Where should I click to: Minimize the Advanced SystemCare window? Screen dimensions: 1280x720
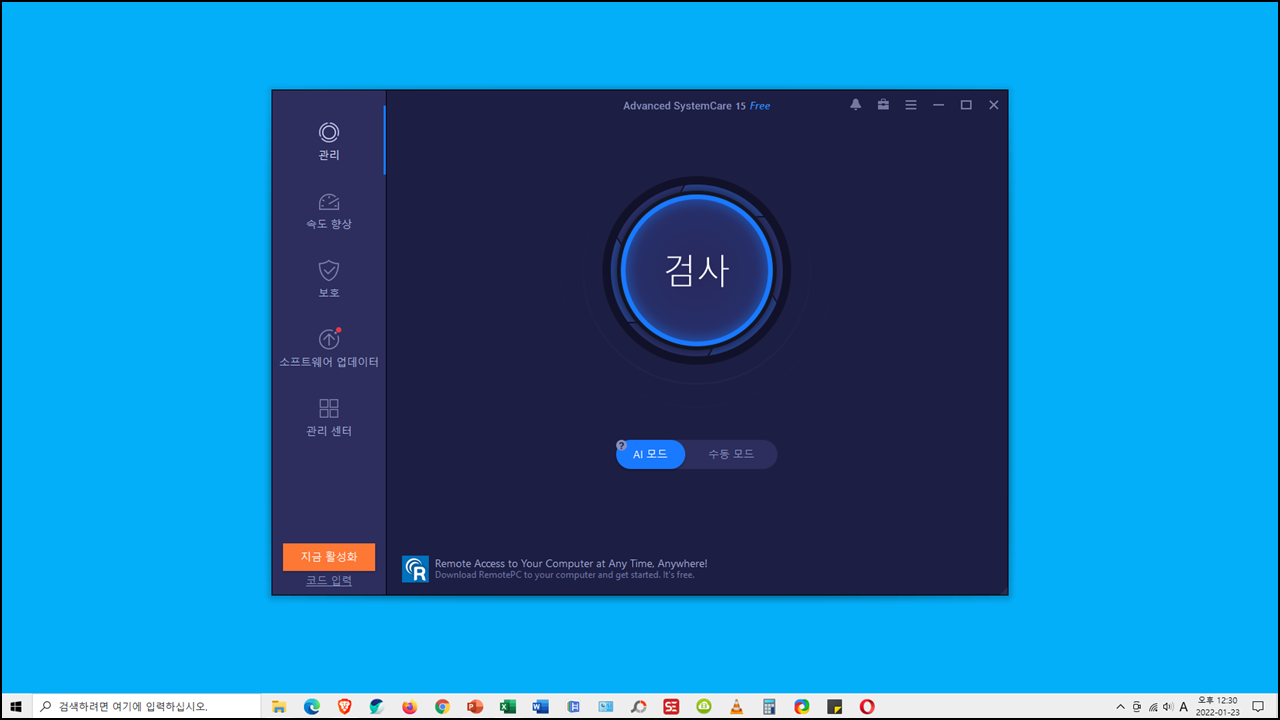coord(938,105)
